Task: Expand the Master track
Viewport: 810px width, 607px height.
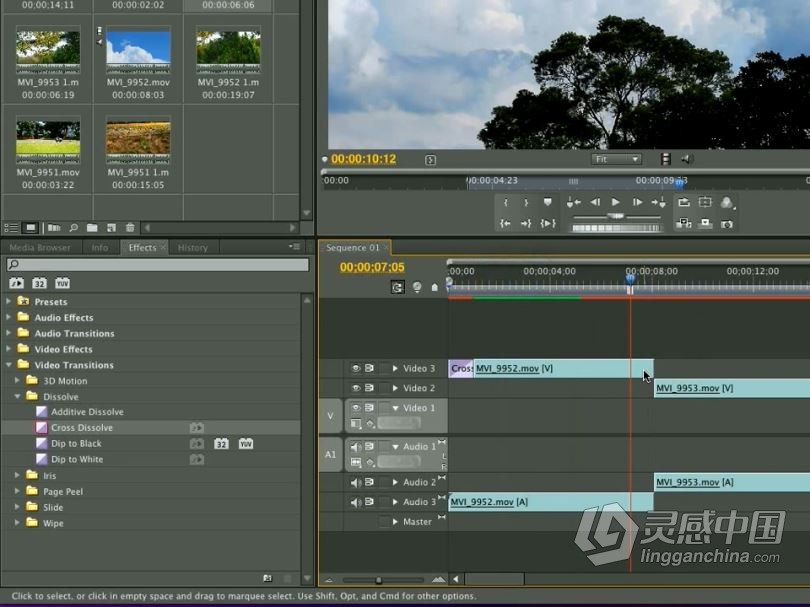Action: pos(395,522)
